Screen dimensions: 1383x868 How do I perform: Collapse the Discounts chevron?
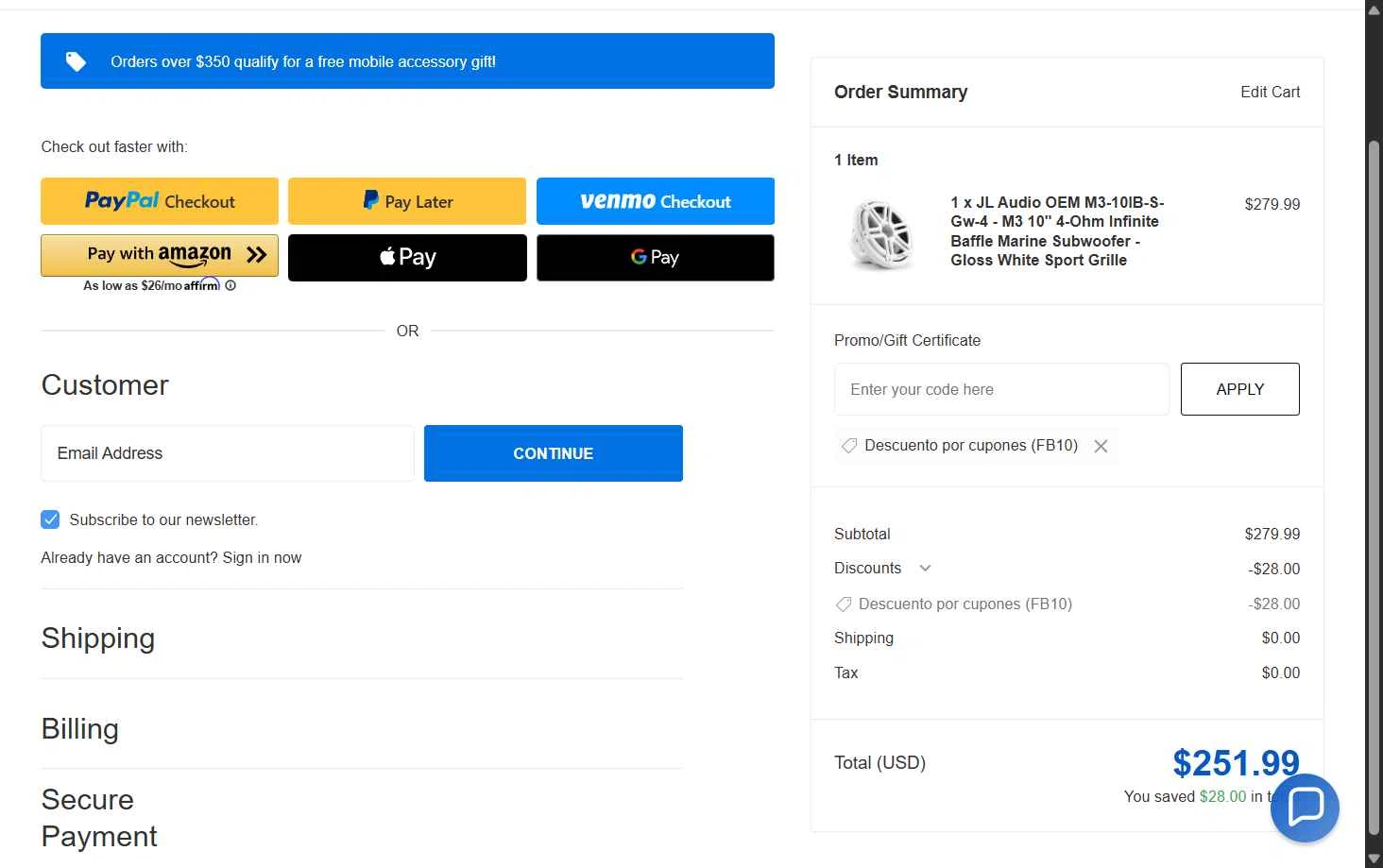point(925,568)
